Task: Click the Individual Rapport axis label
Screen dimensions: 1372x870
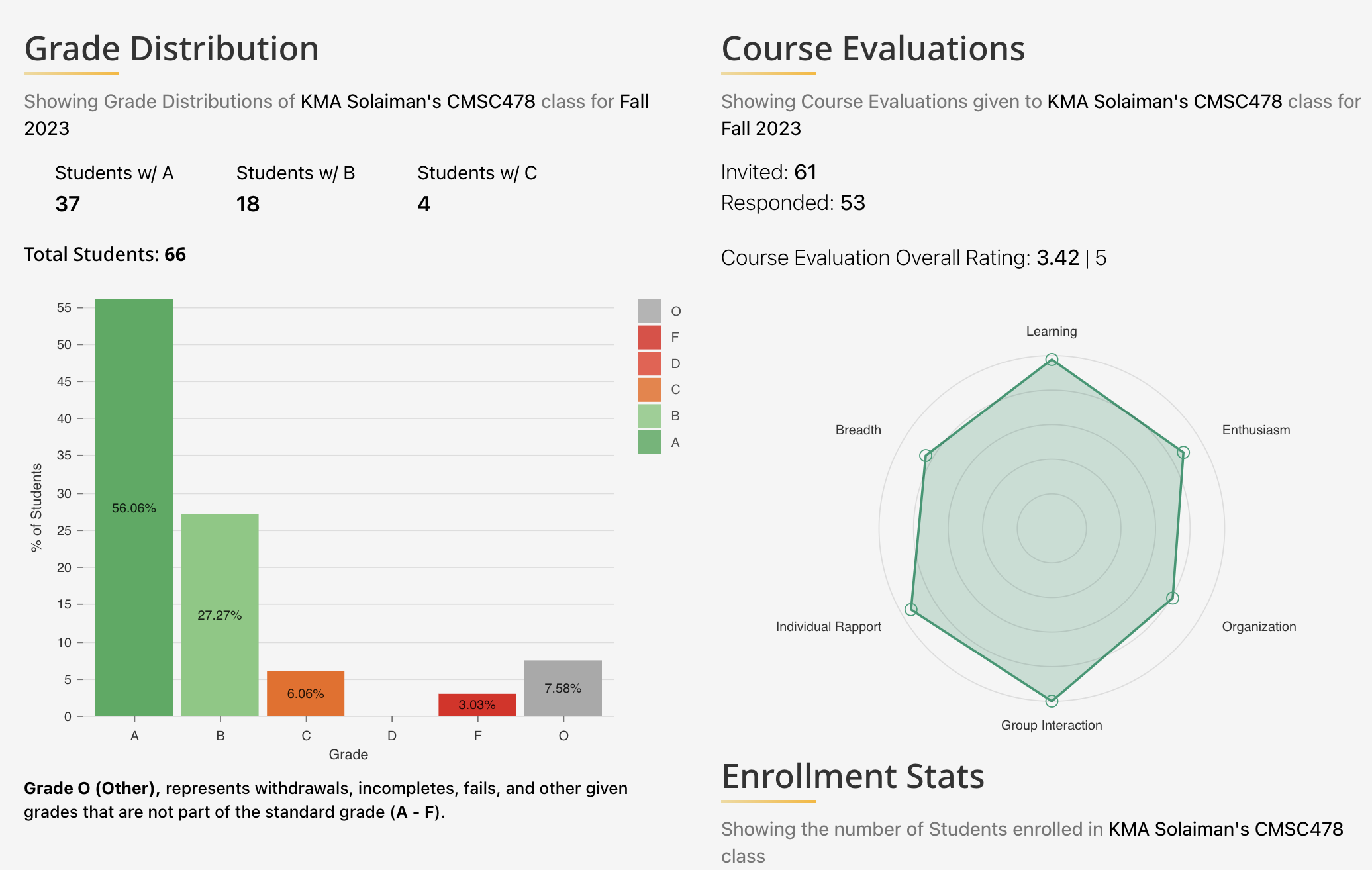Action: [x=828, y=626]
